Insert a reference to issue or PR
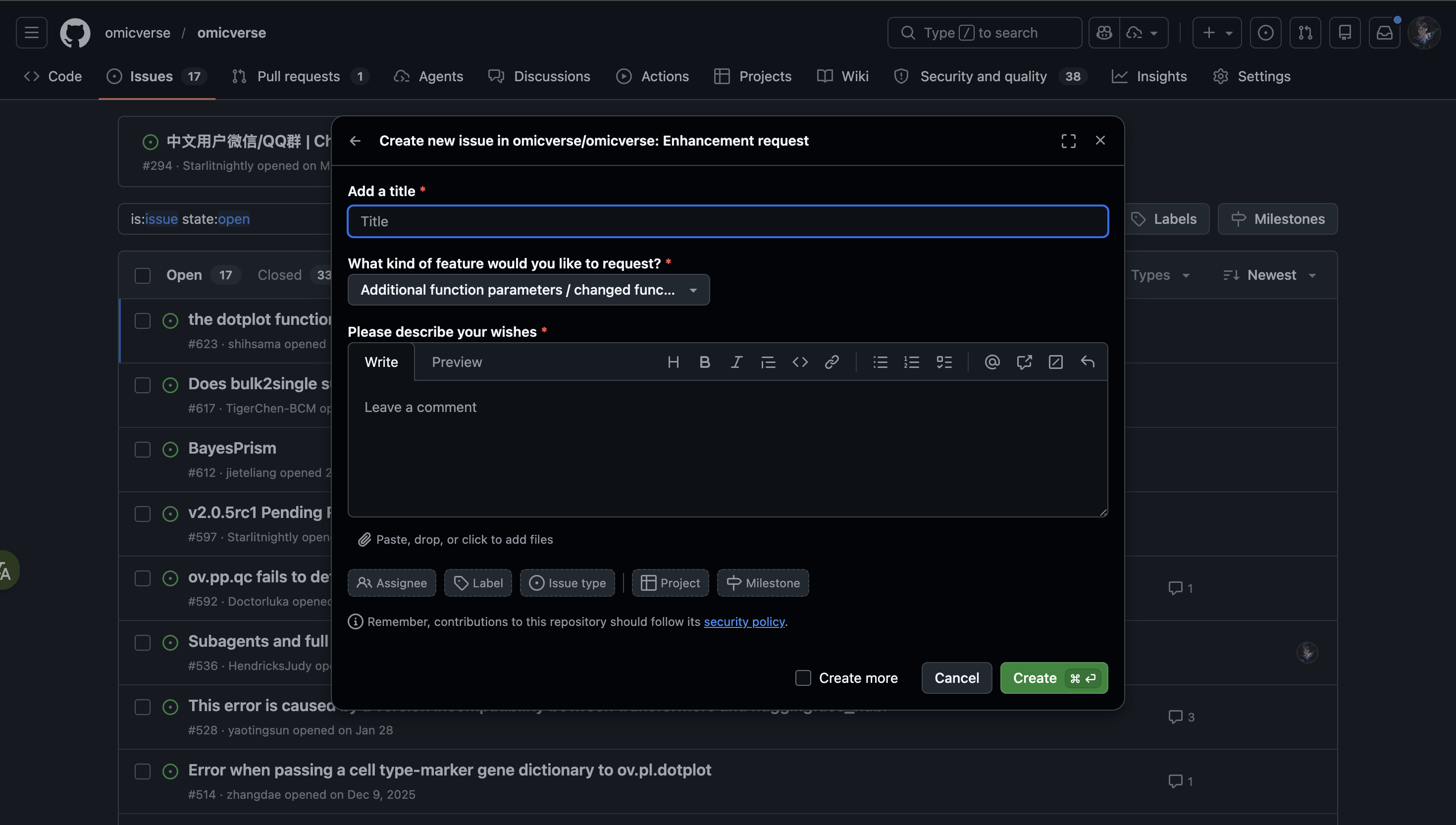The height and width of the screenshot is (825, 1456). [x=1024, y=362]
